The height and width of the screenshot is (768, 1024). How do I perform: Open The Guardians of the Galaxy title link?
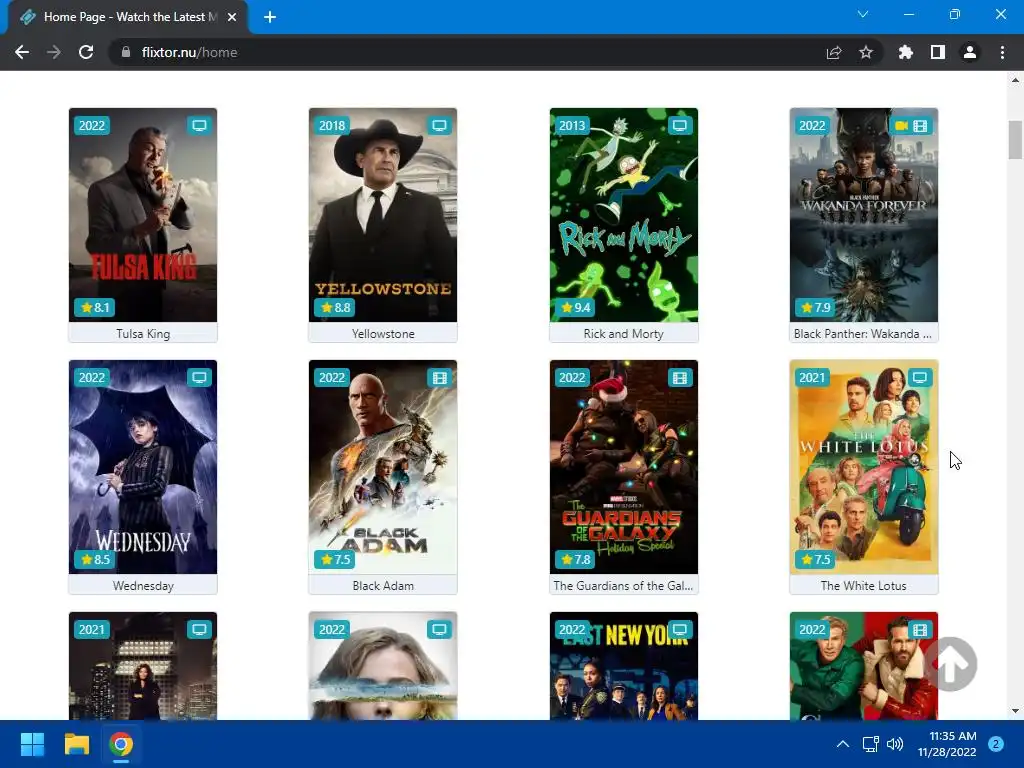point(624,586)
